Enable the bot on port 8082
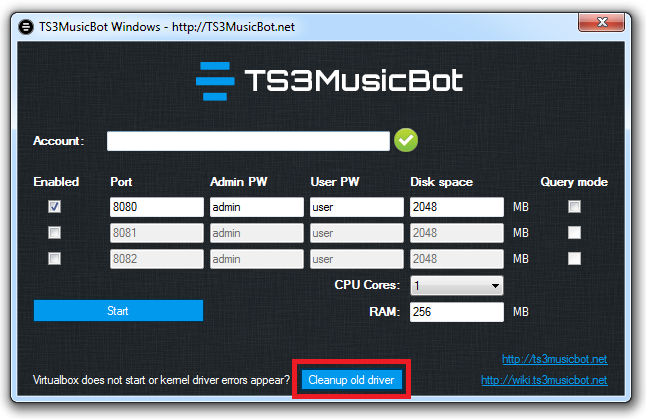This screenshot has height=419, width=646. click(x=54, y=258)
